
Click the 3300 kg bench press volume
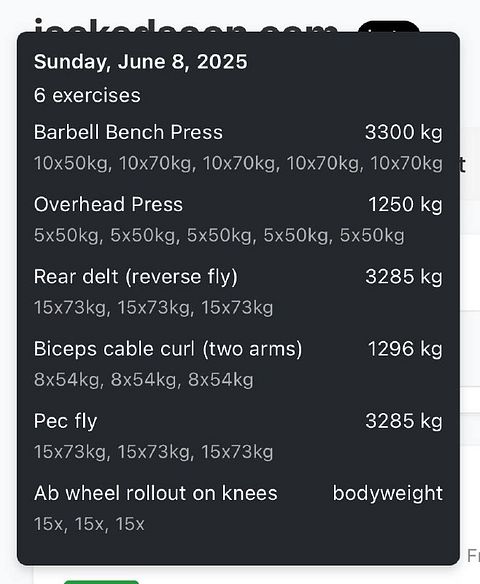point(404,132)
